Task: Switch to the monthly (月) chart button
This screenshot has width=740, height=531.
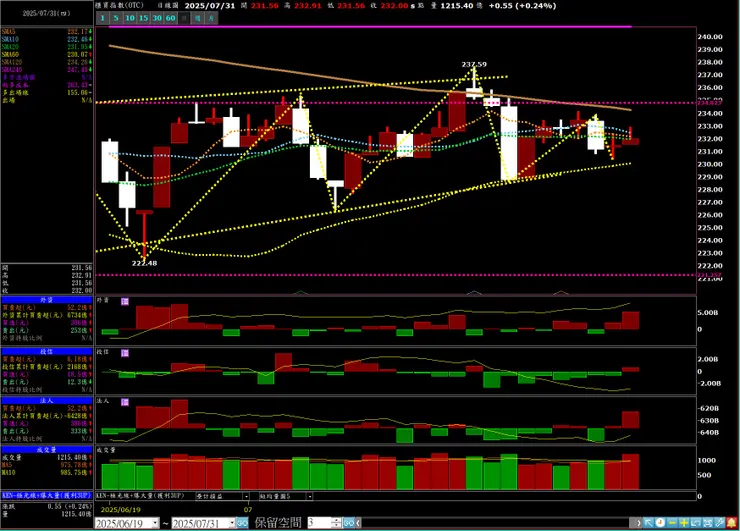Action: click(x=211, y=18)
